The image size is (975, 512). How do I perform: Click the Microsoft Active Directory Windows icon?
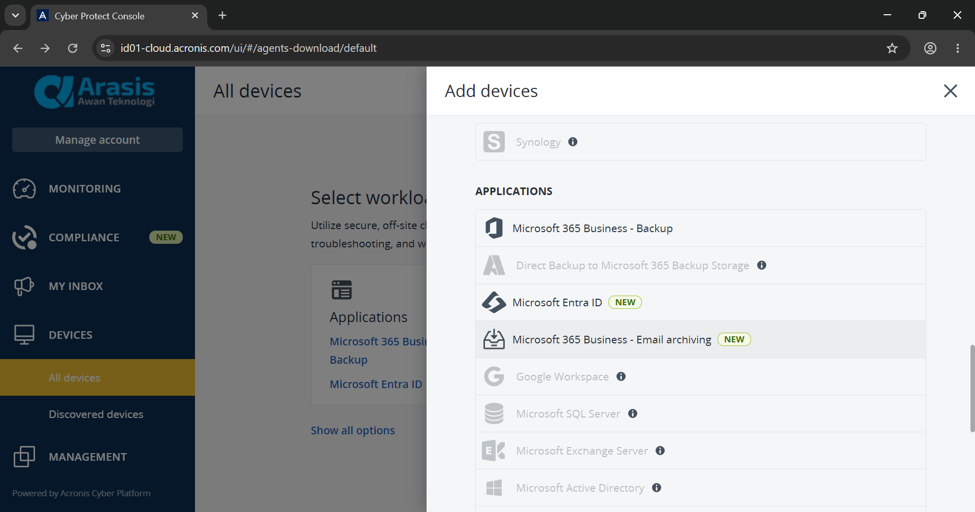point(494,488)
